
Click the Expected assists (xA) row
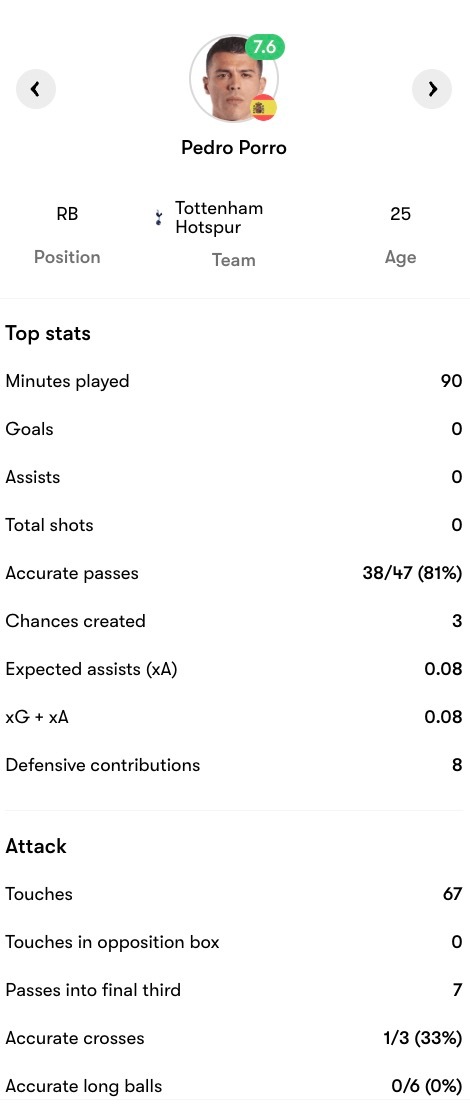pos(234,669)
